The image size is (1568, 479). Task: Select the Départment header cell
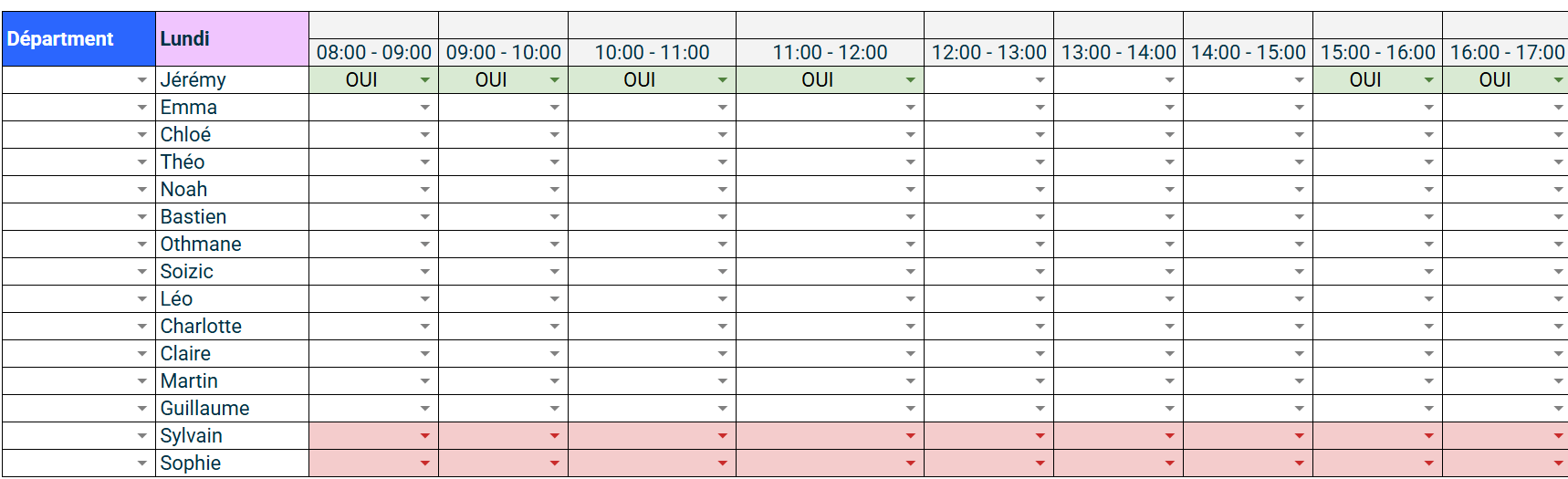pyautogui.click(x=78, y=39)
